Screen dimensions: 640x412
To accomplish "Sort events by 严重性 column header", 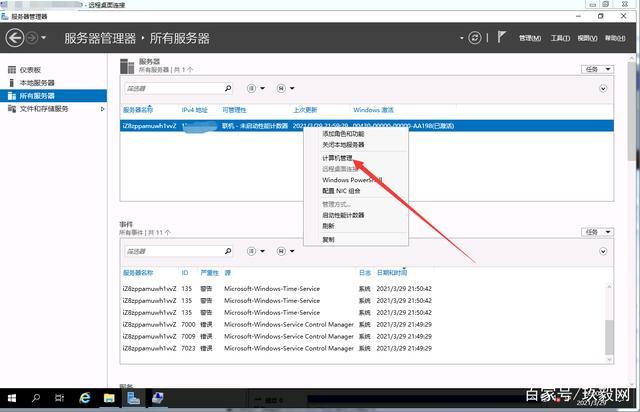I will 209,273.
